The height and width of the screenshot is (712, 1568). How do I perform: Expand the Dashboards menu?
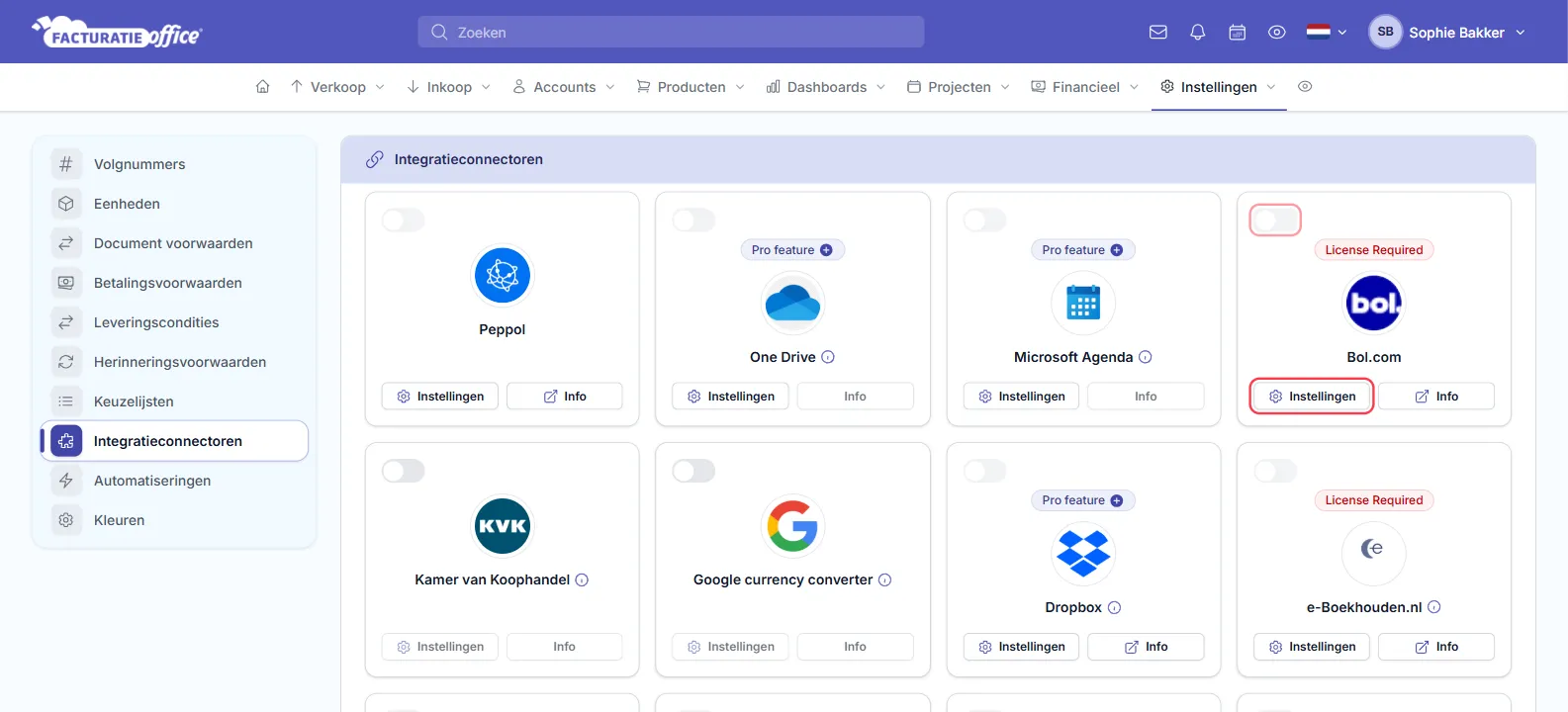(x=826, y=87)
